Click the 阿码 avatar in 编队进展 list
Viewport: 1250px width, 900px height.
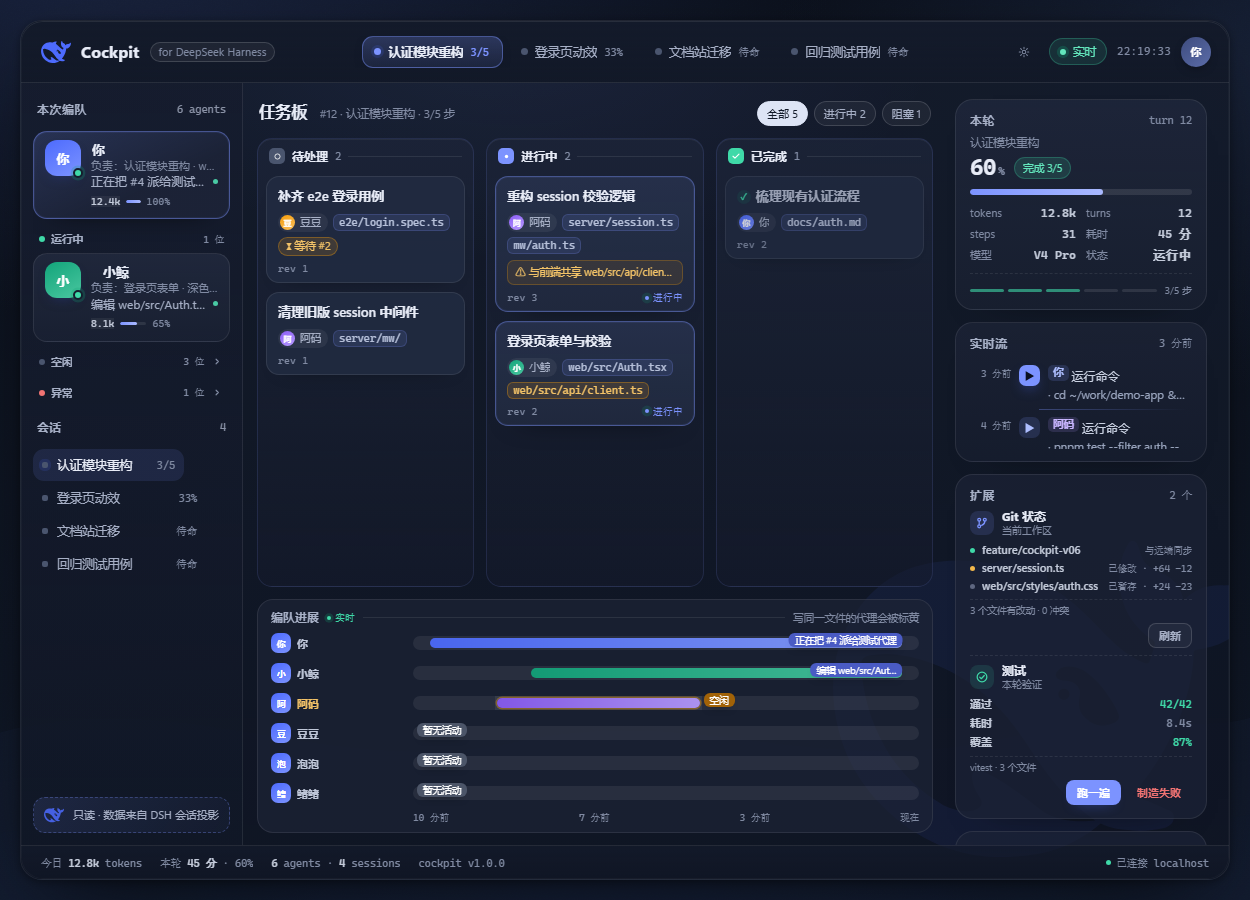pyautogui.click(x=280, y=704)
